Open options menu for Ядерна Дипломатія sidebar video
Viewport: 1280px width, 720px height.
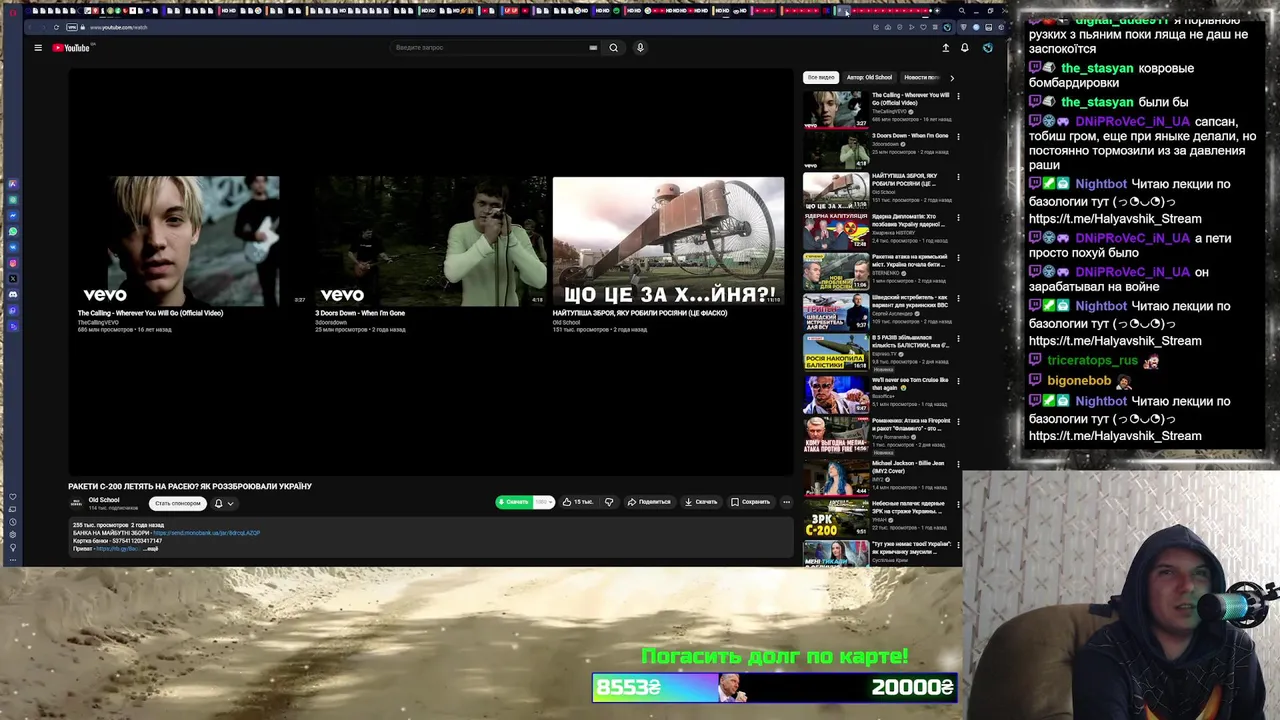click(958, 217)
